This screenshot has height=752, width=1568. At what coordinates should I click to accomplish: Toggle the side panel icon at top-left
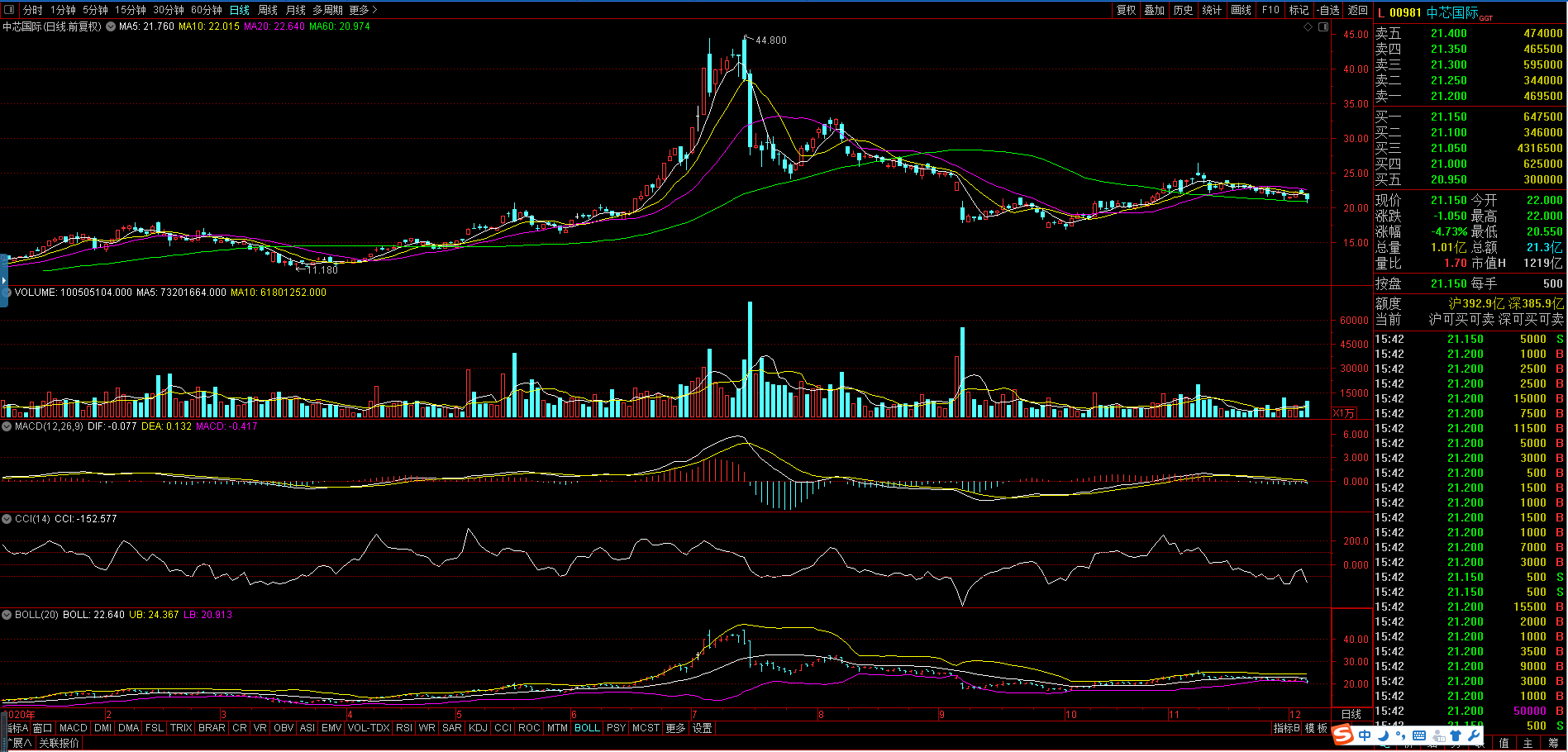point(9,10)
